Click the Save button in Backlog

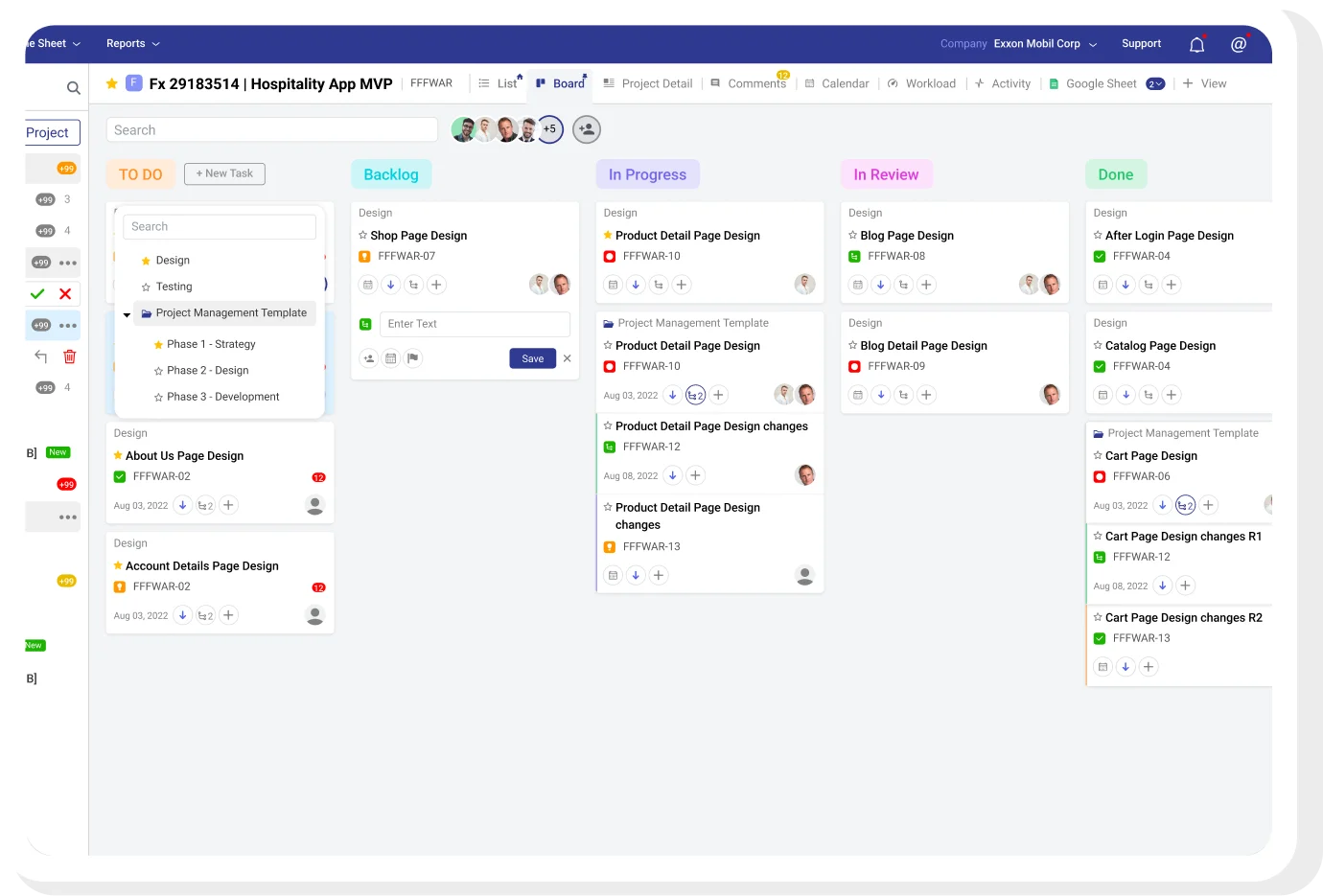(533, 358)
